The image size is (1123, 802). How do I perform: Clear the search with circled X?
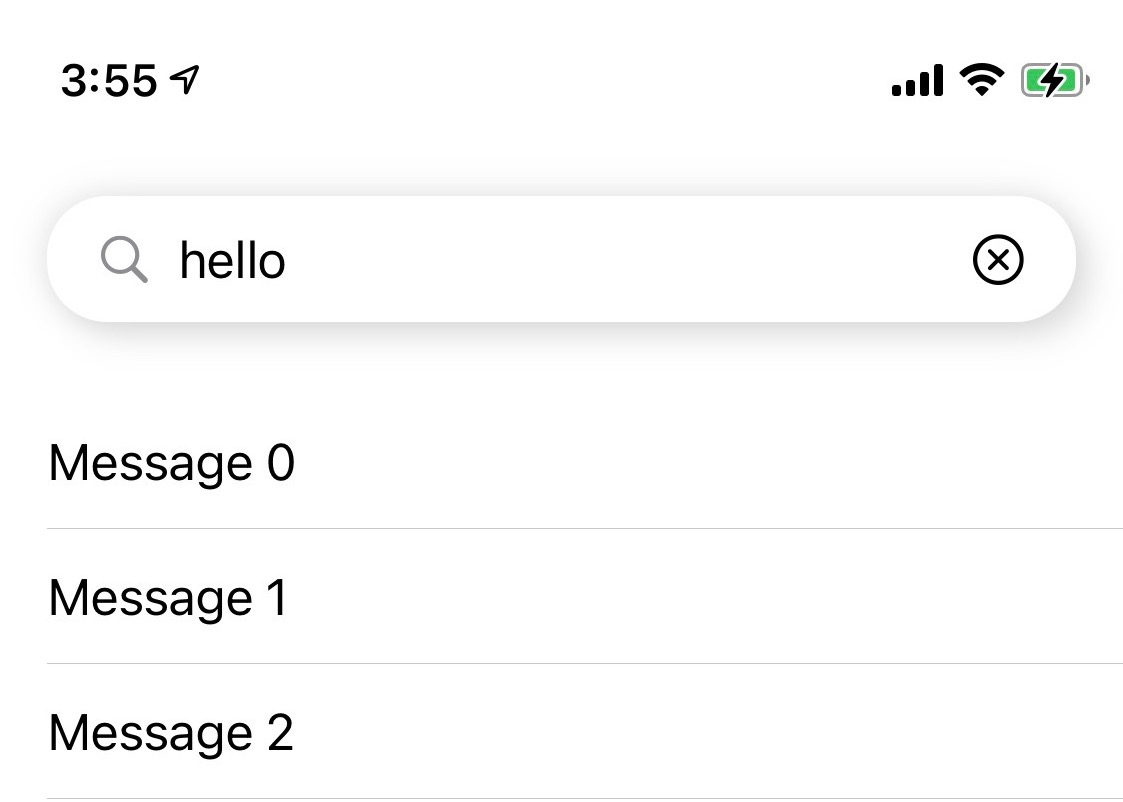point(998,259)
